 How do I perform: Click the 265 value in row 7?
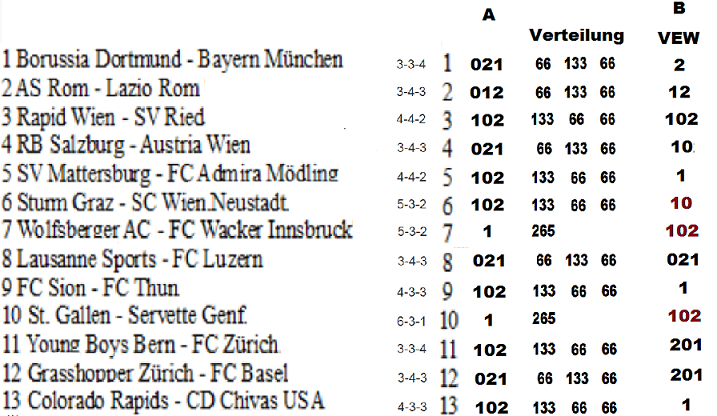[543, 231]
